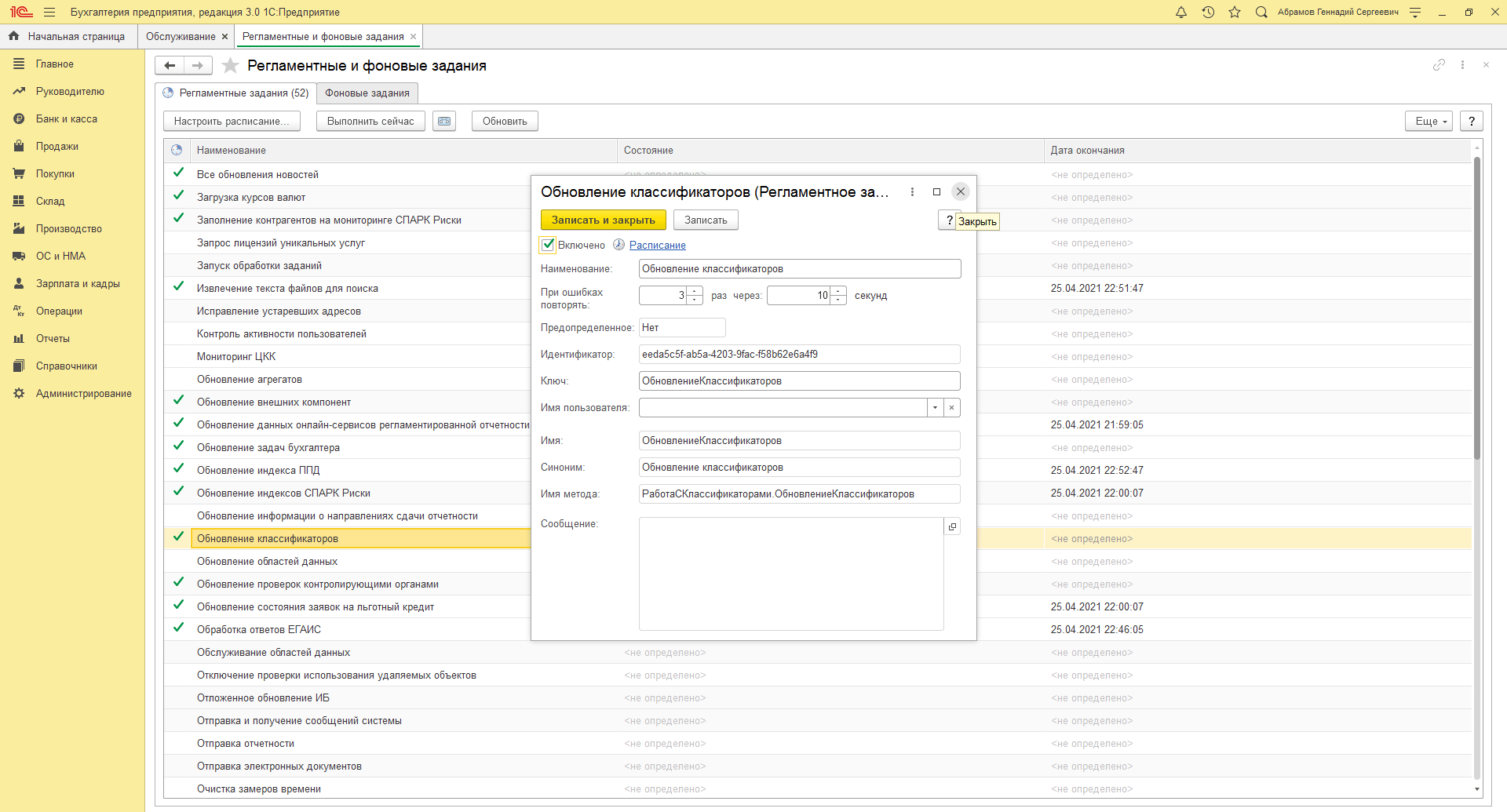Close the Обслуживание tab

224,37
